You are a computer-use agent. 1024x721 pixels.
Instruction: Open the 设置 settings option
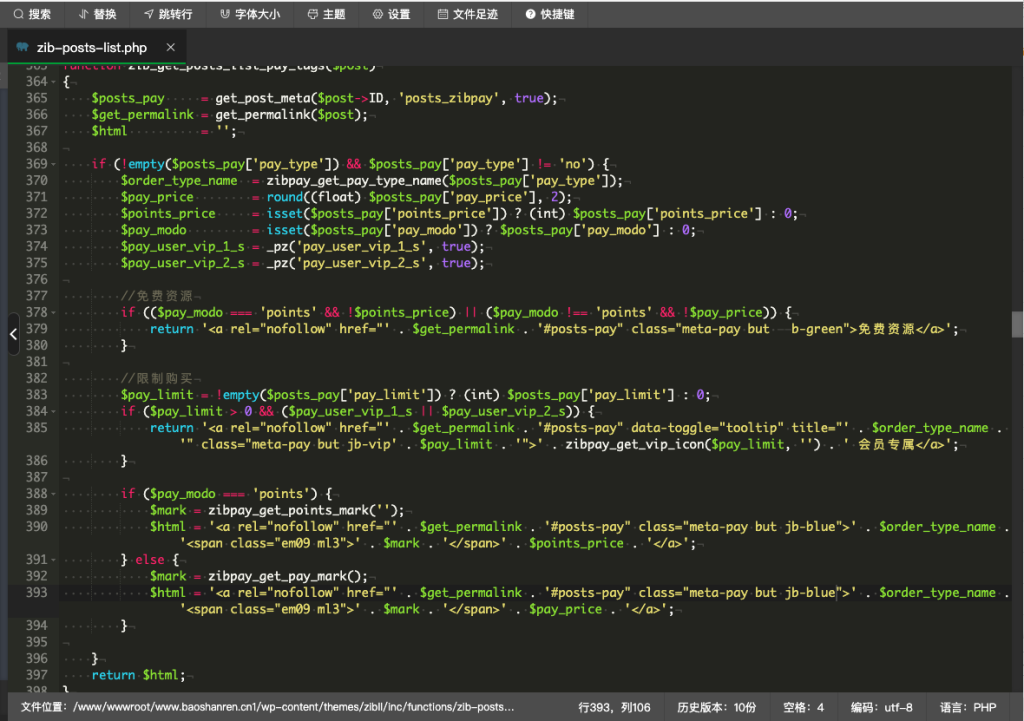(x=391, y=14)
